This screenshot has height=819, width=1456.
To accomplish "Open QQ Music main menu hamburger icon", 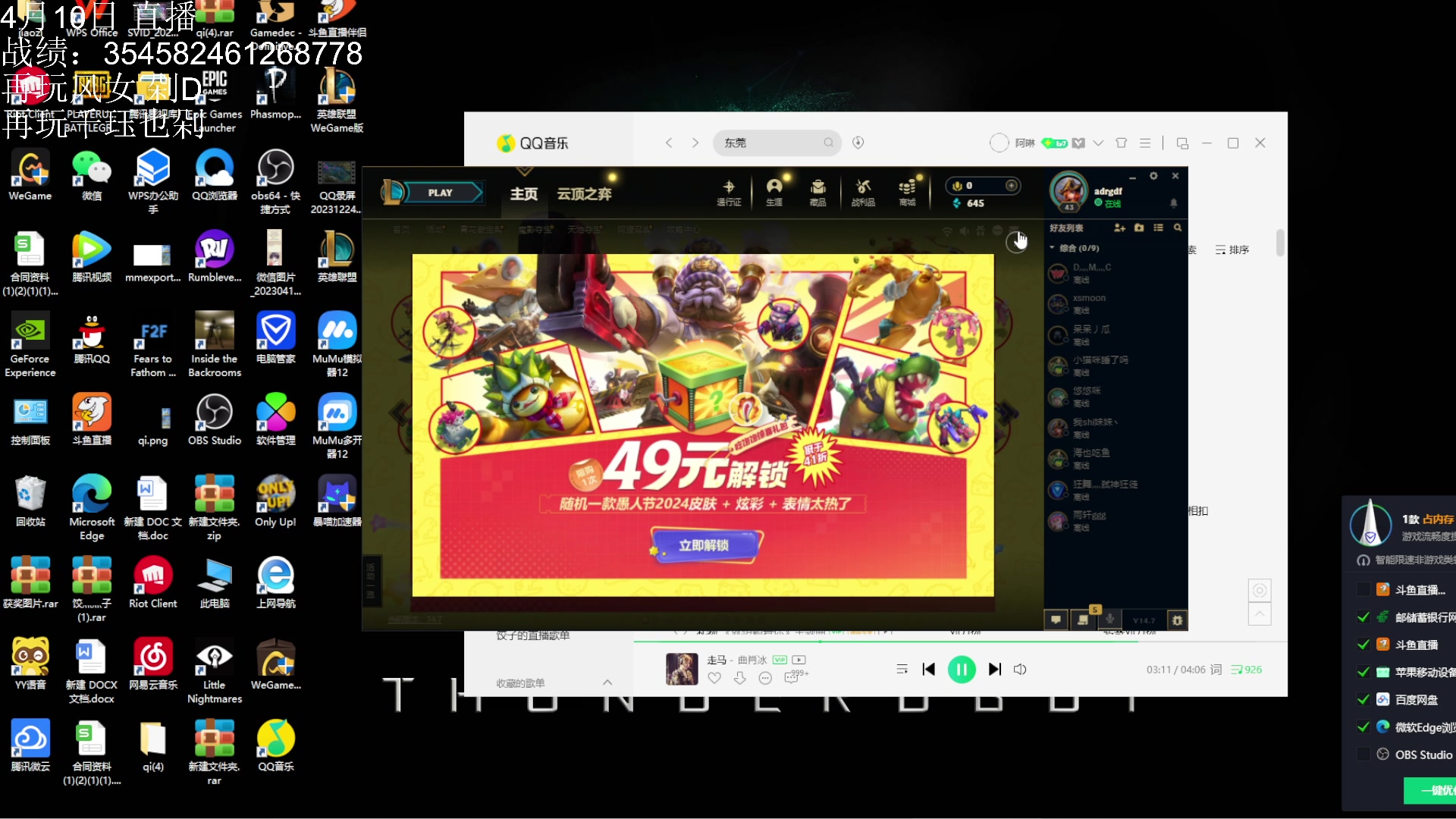I will coord(1145,143).
